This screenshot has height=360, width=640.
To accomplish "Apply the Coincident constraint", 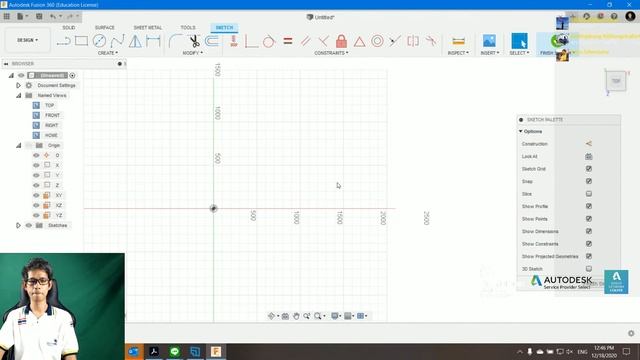I will click(252, 41).
